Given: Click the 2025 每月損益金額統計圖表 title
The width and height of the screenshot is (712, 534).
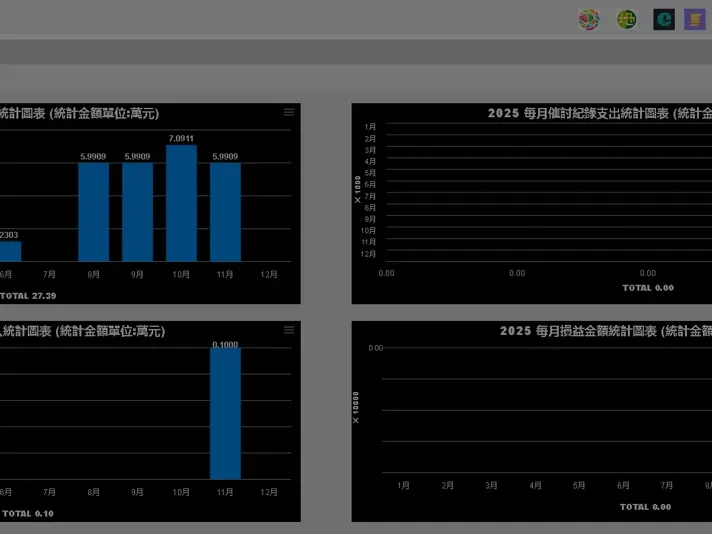Looking at the screenshot, I should [605, 331].
